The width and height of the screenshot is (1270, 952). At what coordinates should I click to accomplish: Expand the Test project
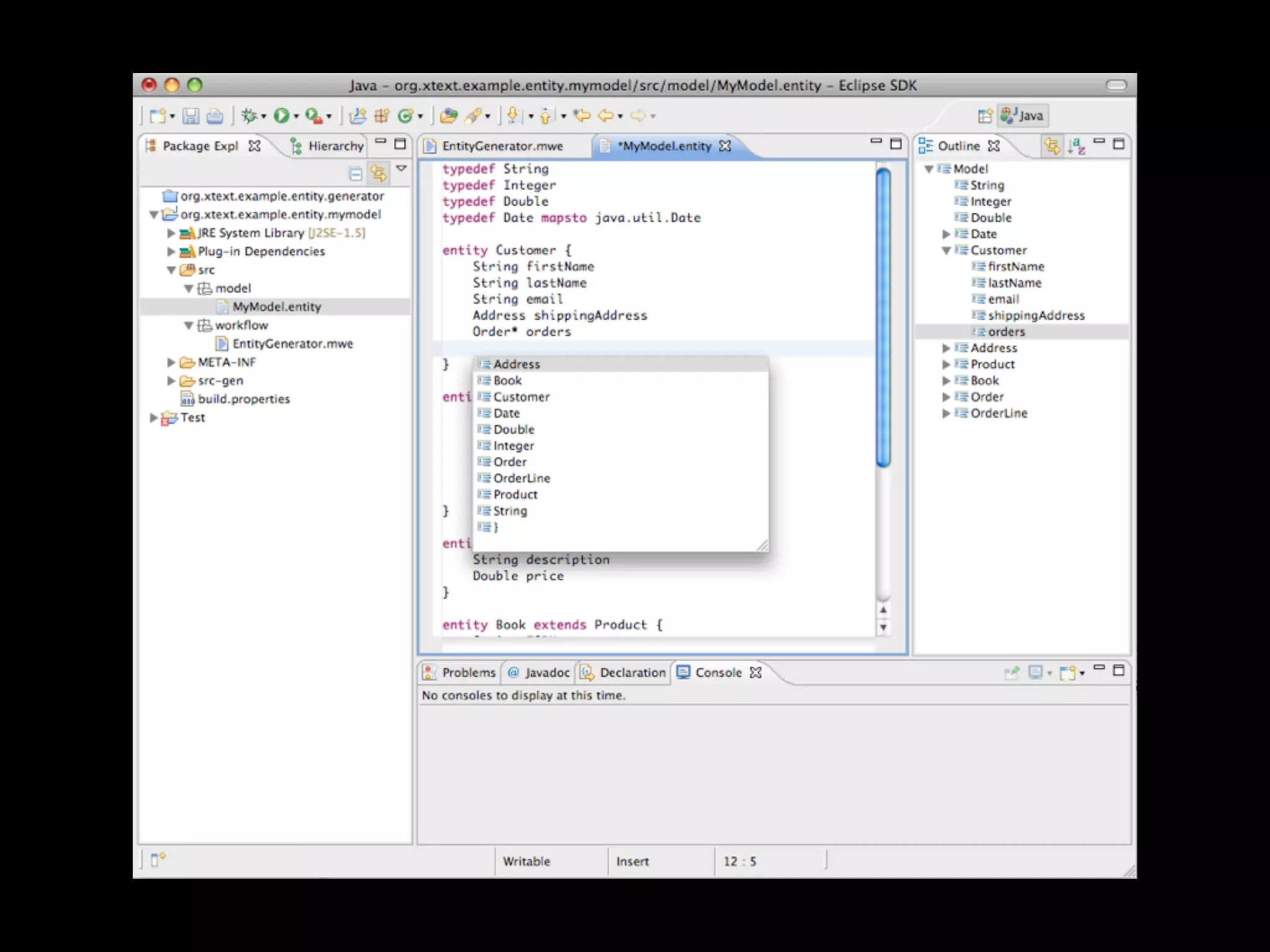[154, 418]
